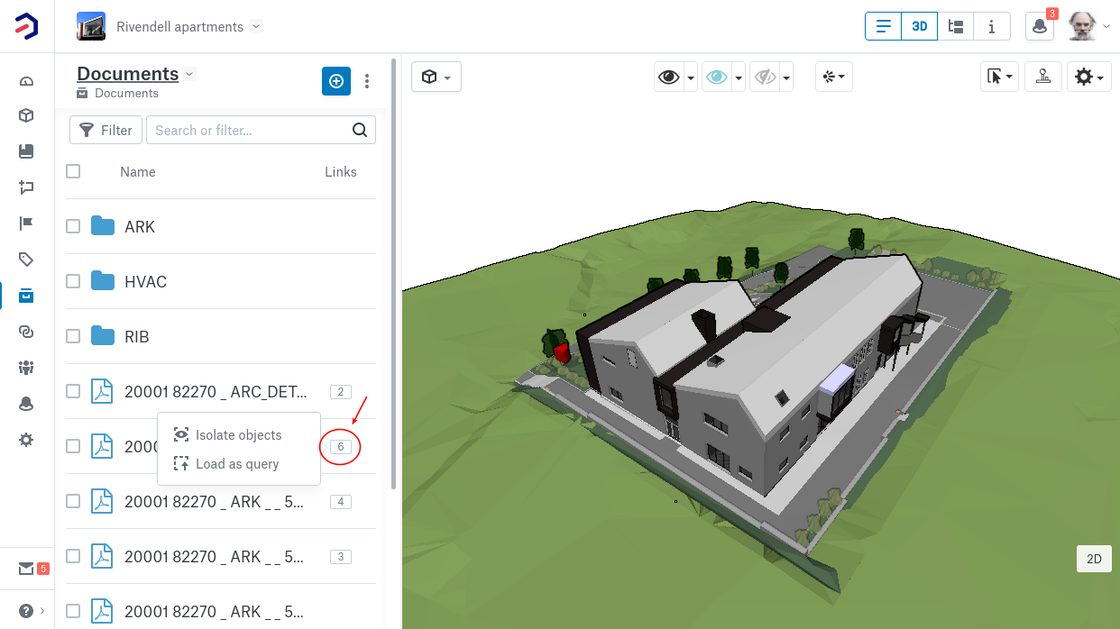Select Isolate objects from the popup menu
The height and width of the screenshot is (629, 1120).
[238, 435]
